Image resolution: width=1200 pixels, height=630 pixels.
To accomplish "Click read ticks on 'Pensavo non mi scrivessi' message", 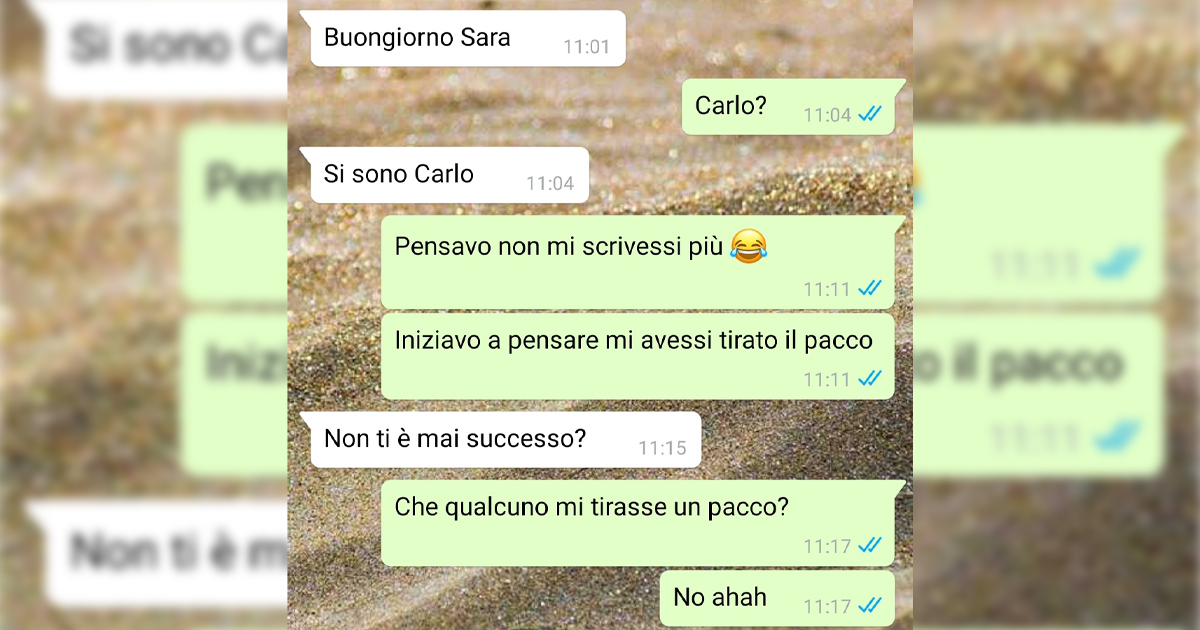I will [869, 289].
